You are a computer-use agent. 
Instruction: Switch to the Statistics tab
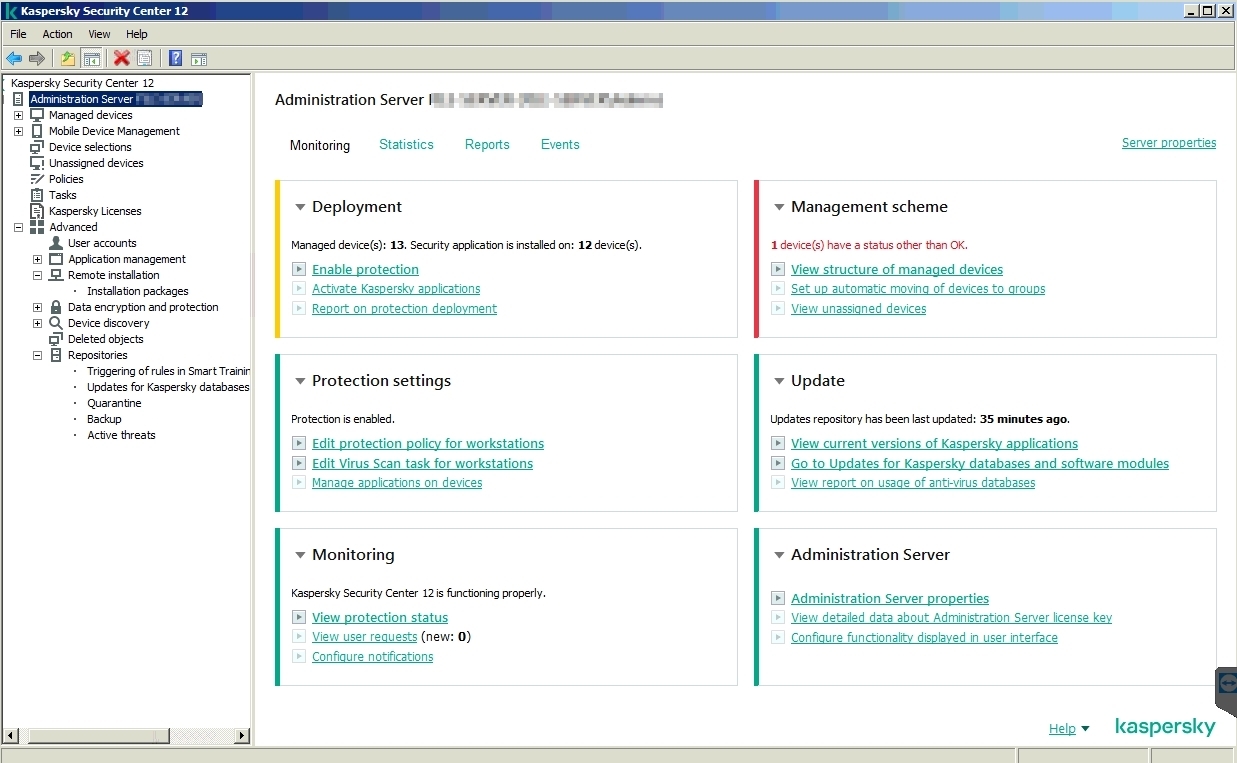[x=406, y=144]
